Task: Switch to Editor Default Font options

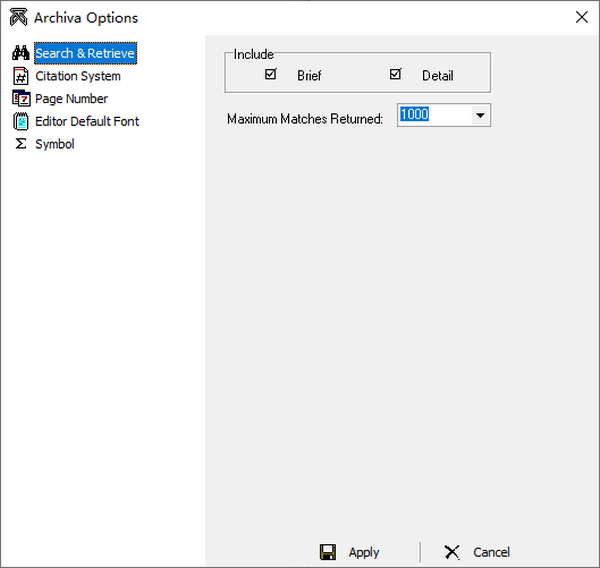Action: (x=87, y=121)
